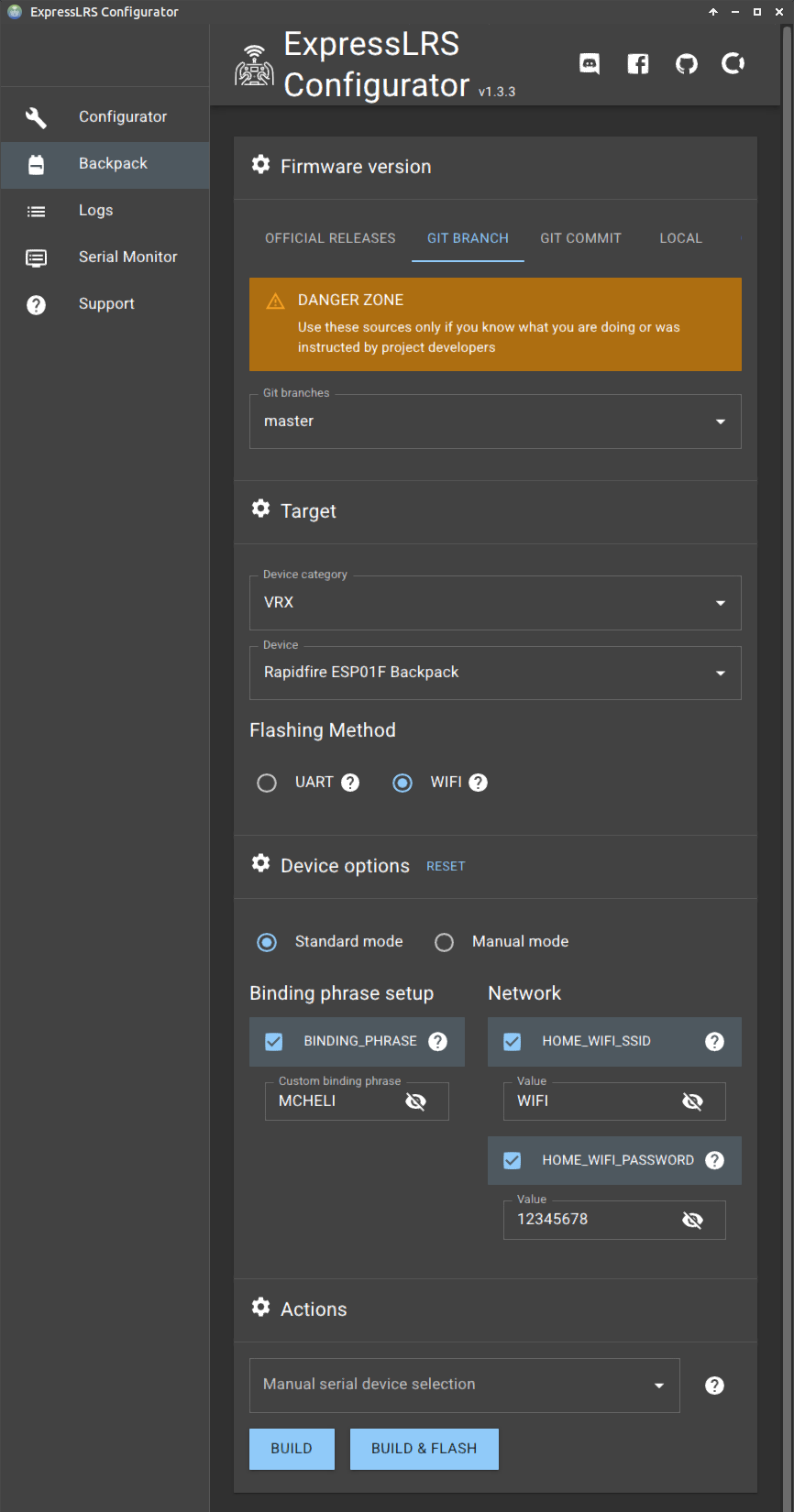Open the Git branches dropdown
This screenshot has height=1512, width=794.
pos(495,422)
